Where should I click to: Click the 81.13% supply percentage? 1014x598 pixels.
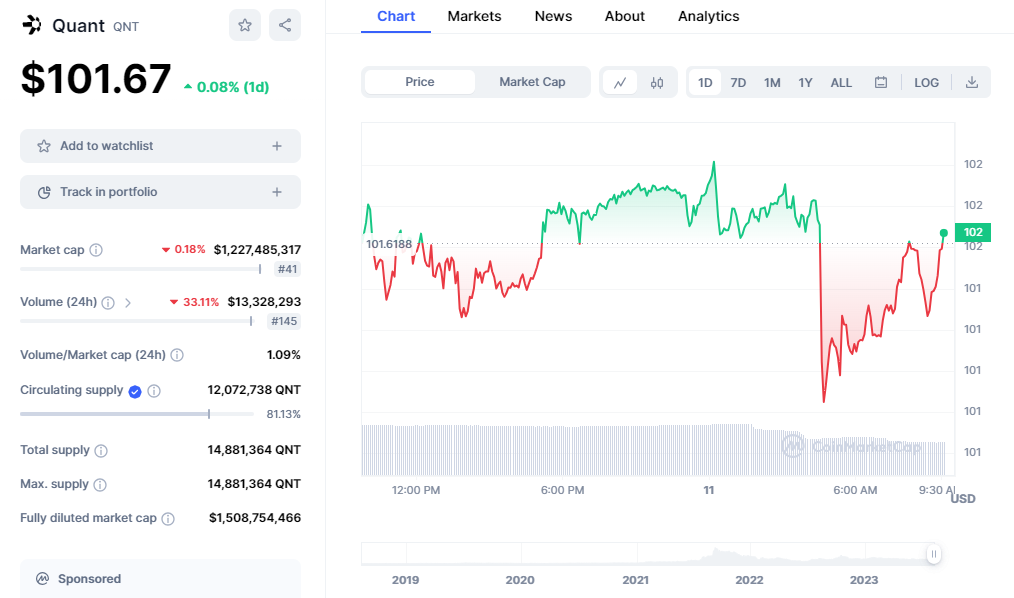tap(283, 414)
